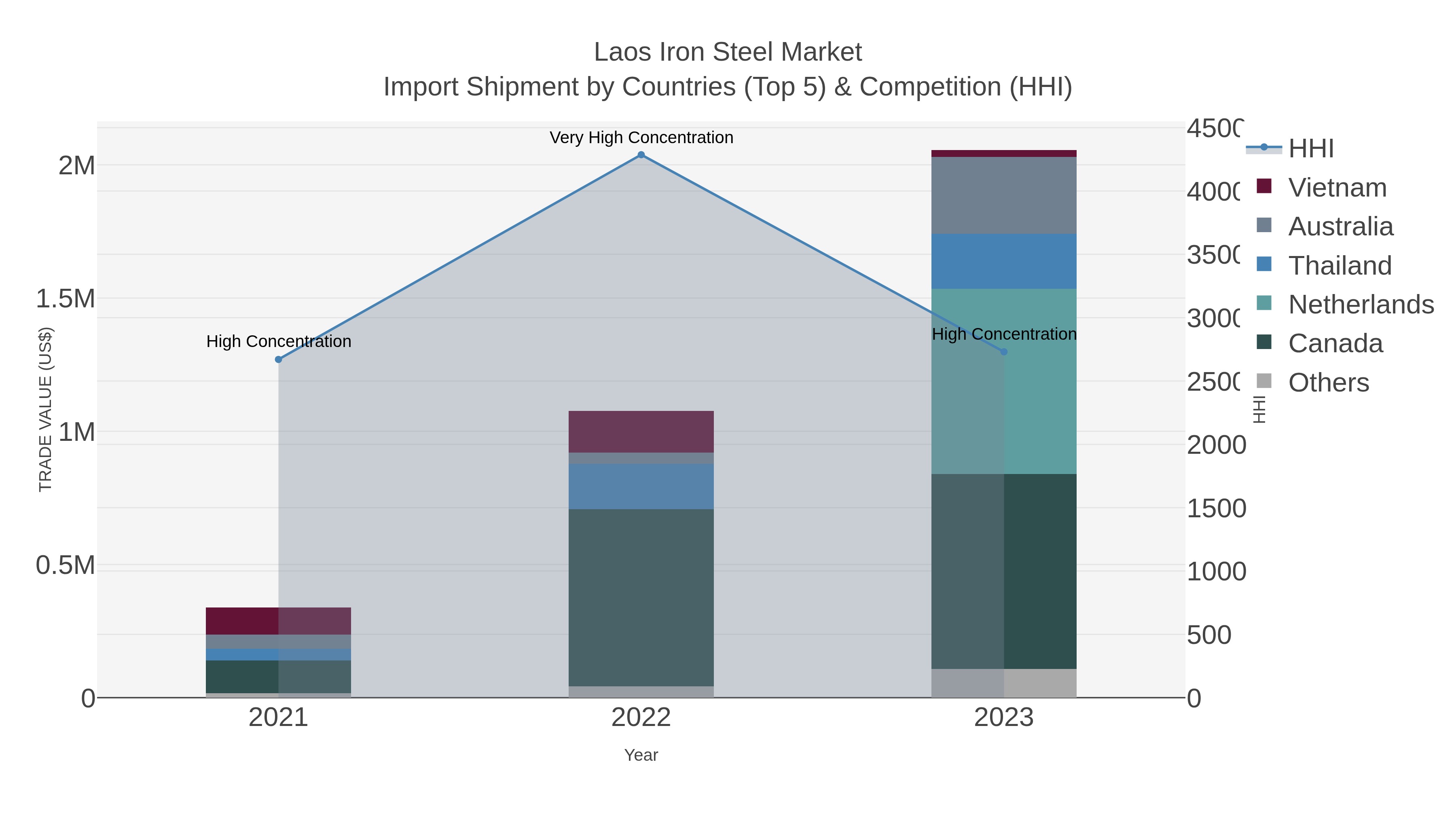Click the Vietnam maroon legend swatch
Image resolution: width=1456 pixels, height=819 pixels.
point(1264,186)
